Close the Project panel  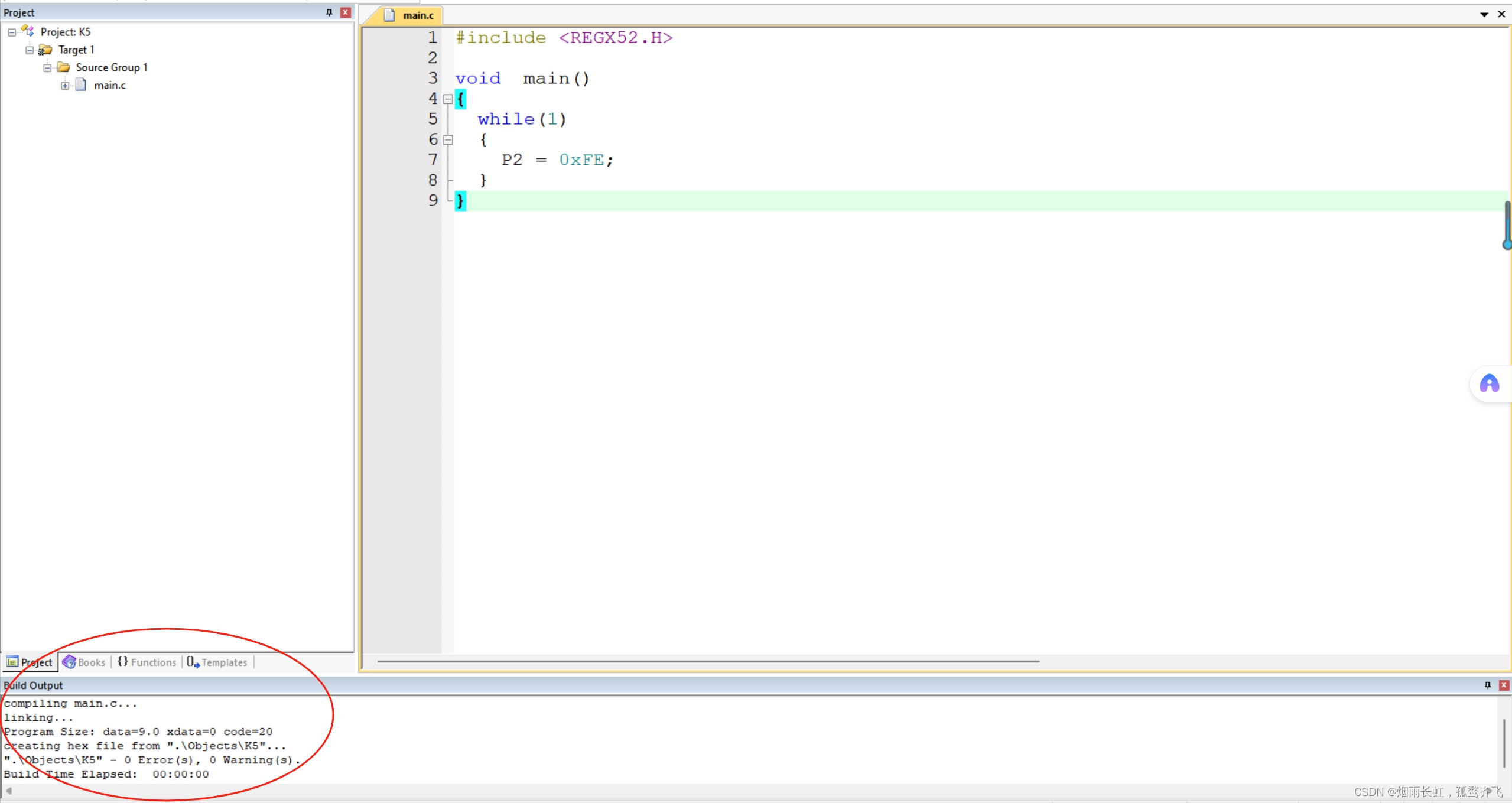(x=346, y=12)
